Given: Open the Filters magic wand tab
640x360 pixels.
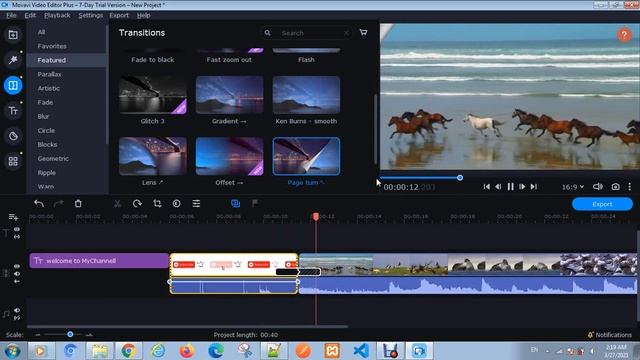Looking at the screenshot, I should pyautogui.click(x=13, y=60).
